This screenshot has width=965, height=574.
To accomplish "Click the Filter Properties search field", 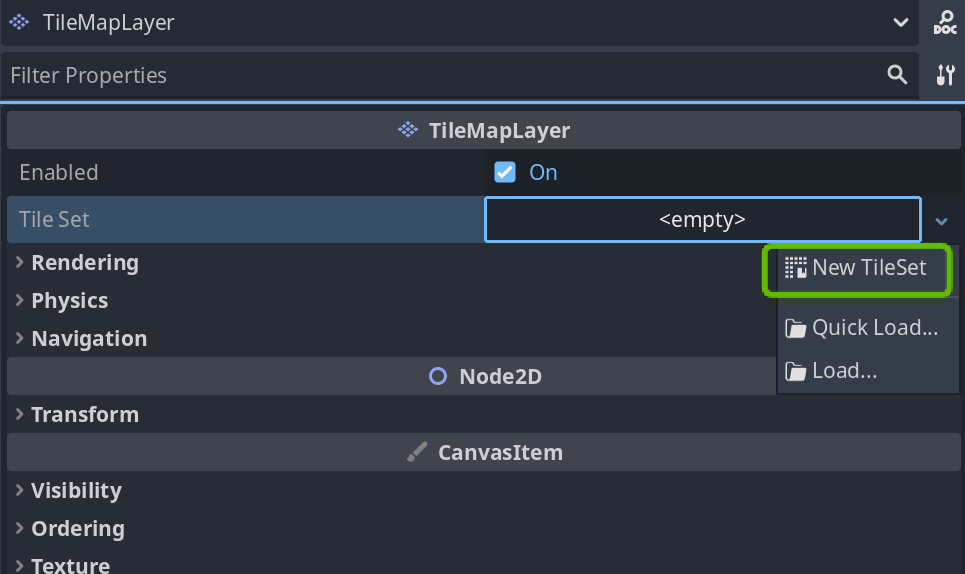I will click(x=440, y=75).
